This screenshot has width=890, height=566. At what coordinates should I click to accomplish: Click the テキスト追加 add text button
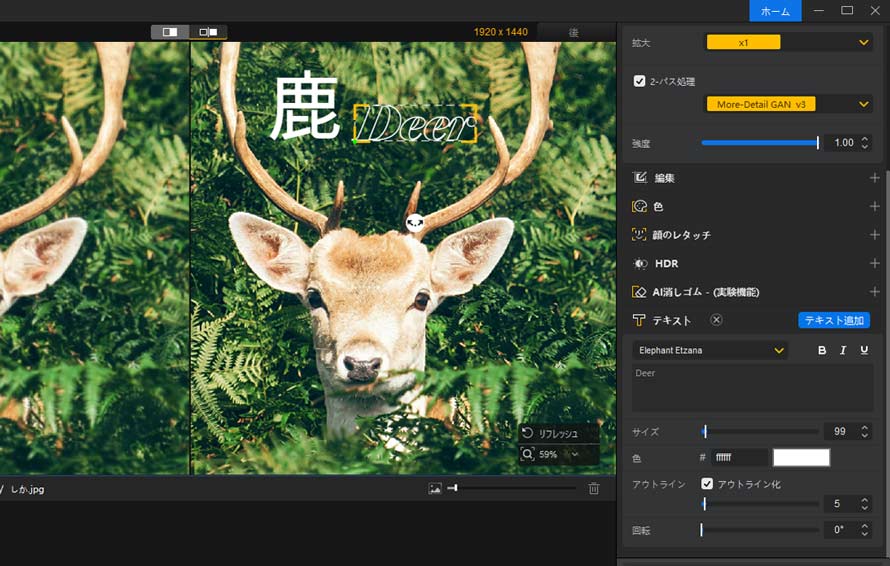coord(834,320)
